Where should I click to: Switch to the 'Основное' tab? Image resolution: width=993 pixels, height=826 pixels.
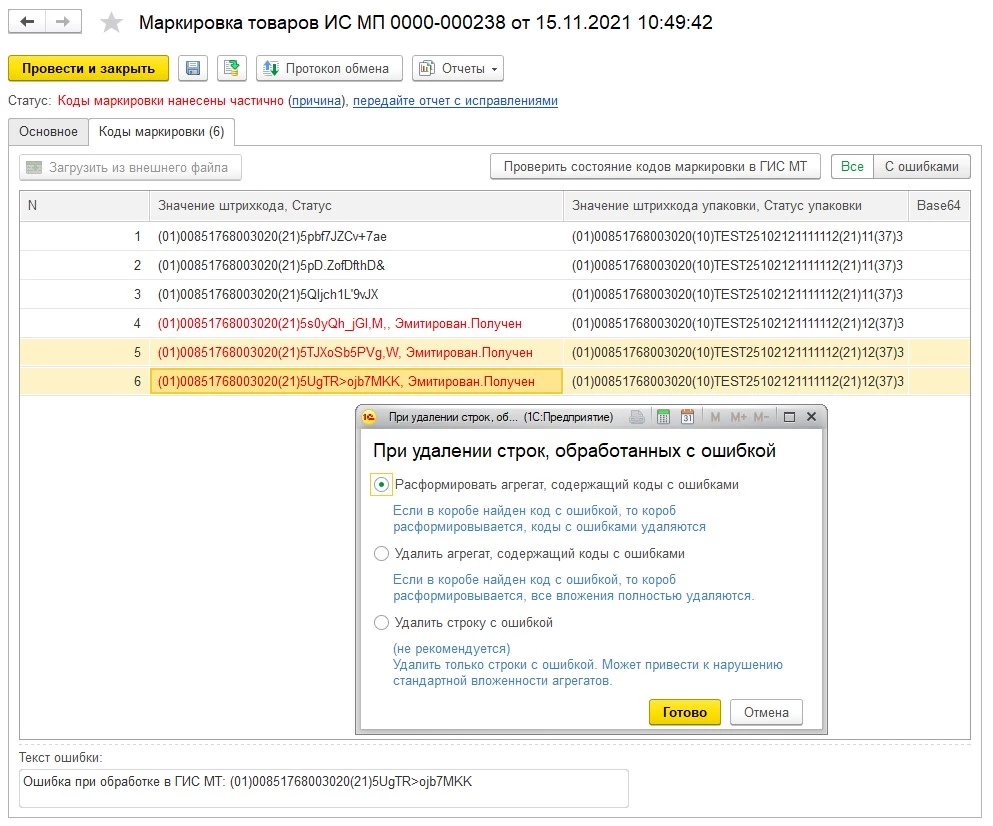48,132
